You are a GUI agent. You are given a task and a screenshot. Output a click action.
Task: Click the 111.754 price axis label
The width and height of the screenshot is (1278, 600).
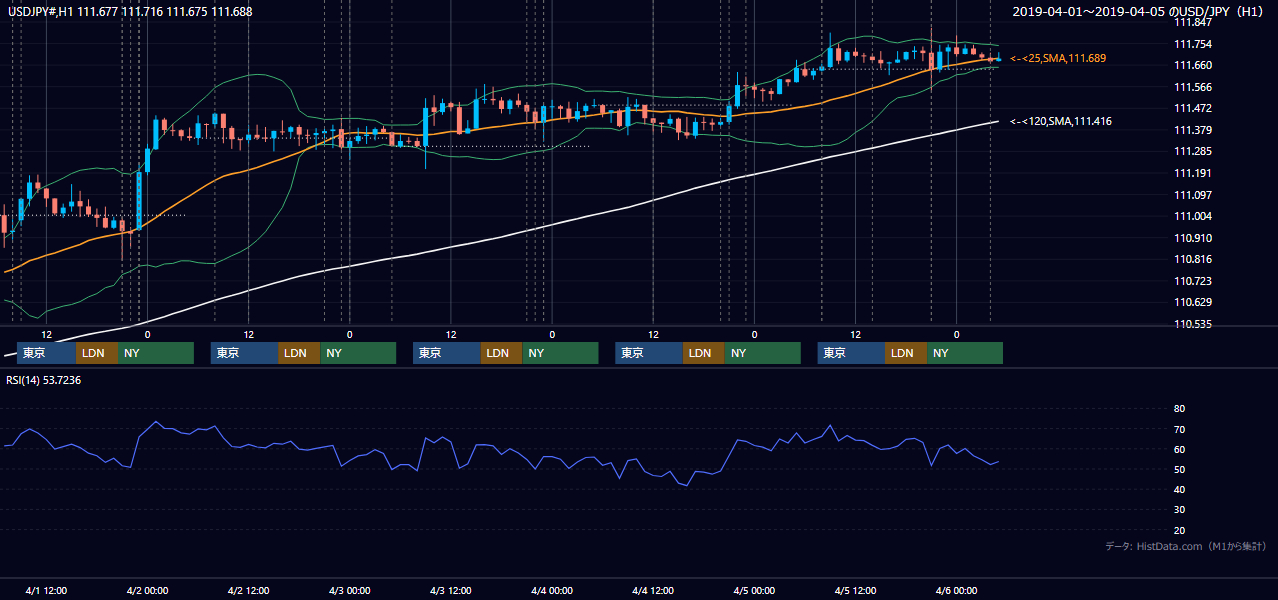click(1192, 44)
